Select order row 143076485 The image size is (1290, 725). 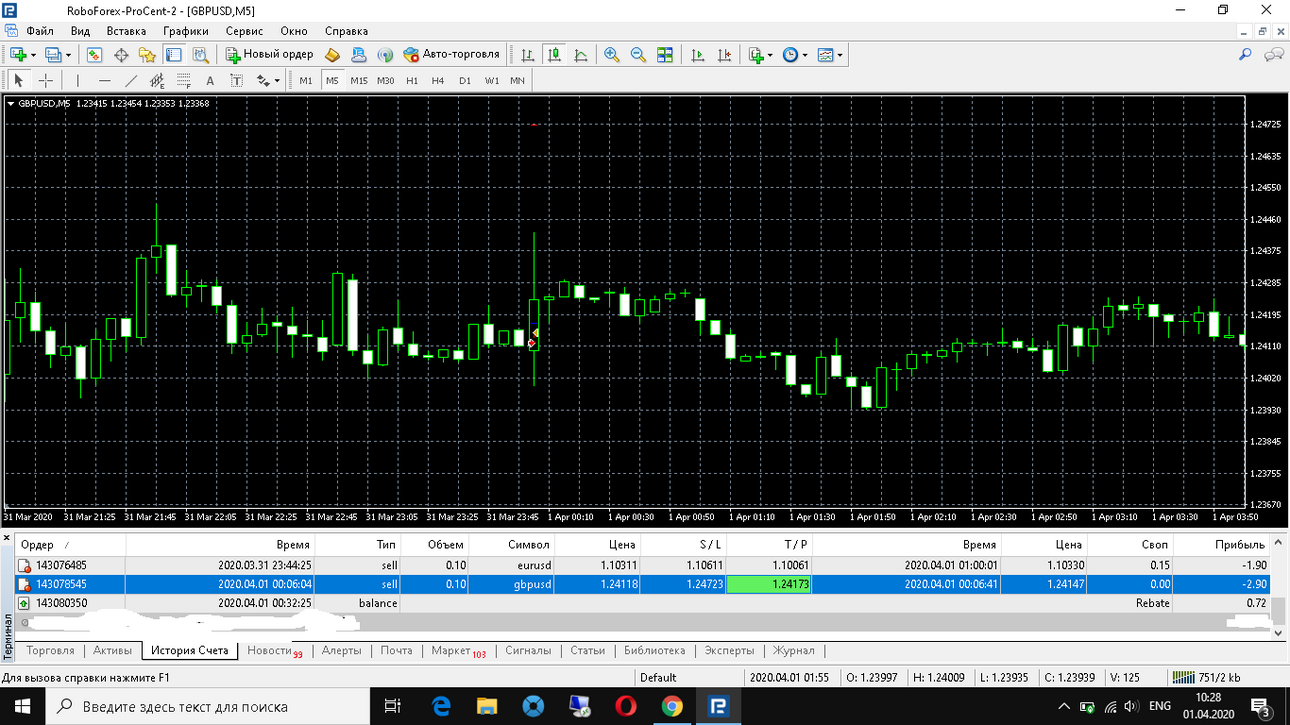[643, 565]
